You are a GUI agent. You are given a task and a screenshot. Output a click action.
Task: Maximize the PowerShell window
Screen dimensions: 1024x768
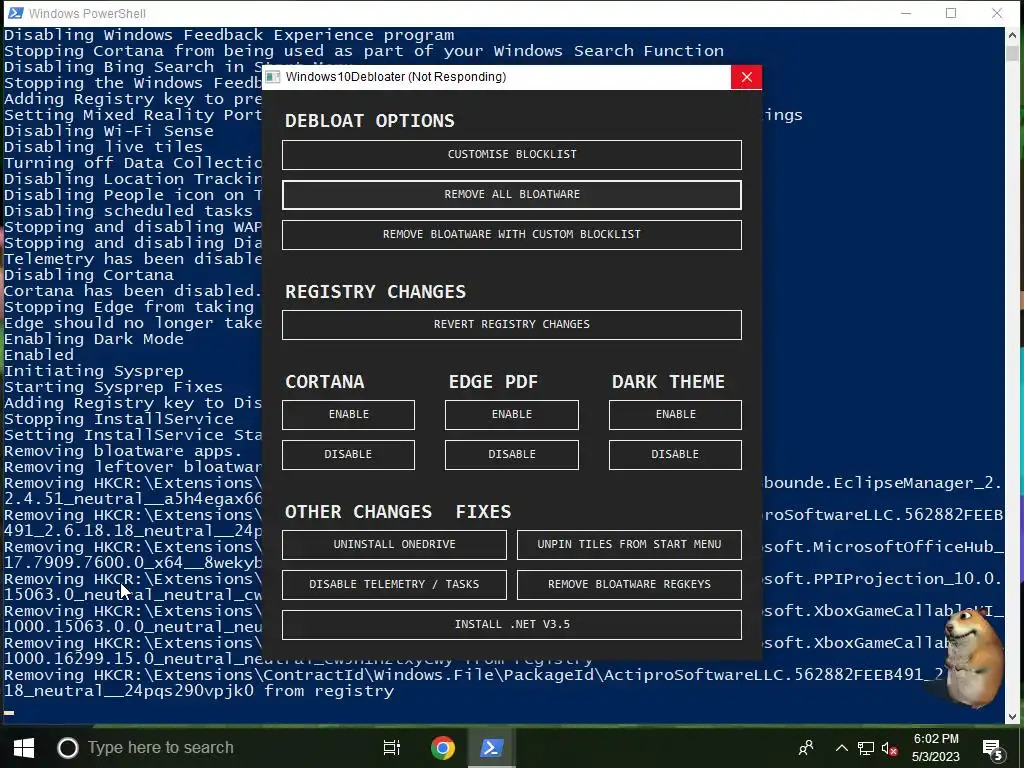click(951, 13)
